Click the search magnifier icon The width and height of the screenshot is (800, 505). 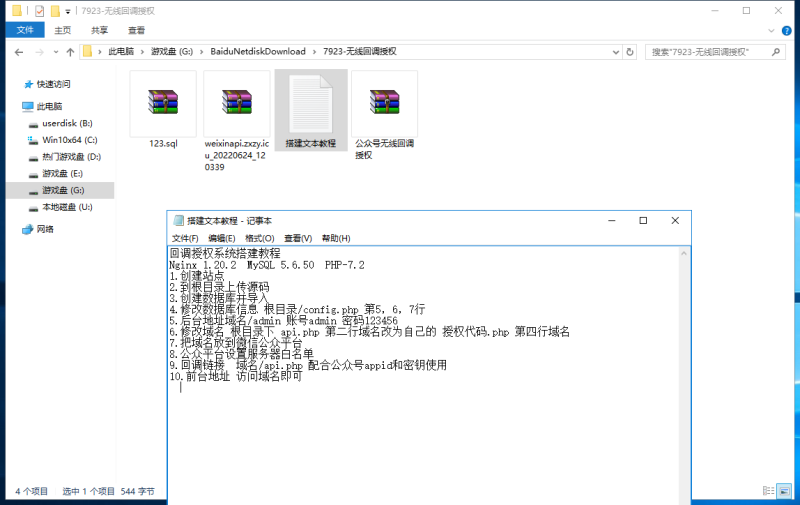tap(776, 52)
